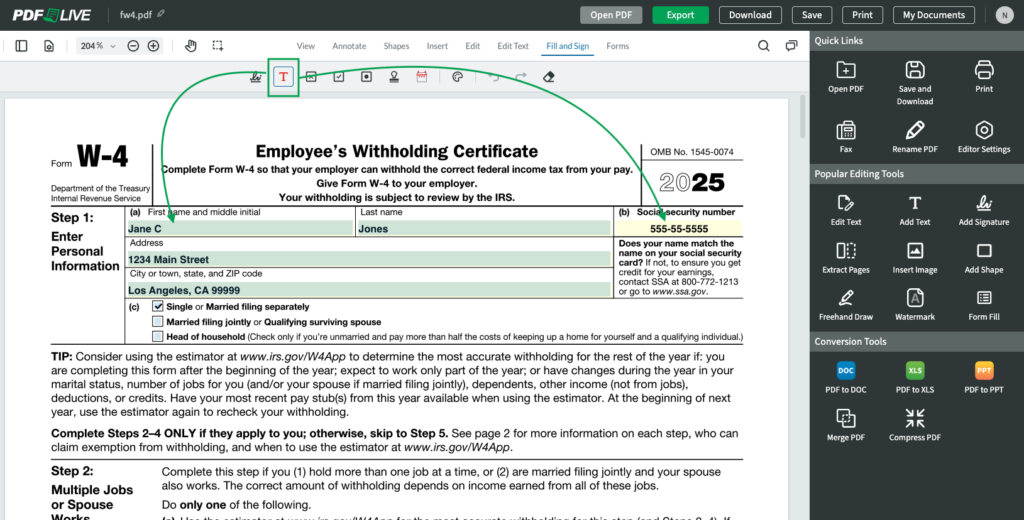
Task: Click the Social security number field
Action: [679, 229]
